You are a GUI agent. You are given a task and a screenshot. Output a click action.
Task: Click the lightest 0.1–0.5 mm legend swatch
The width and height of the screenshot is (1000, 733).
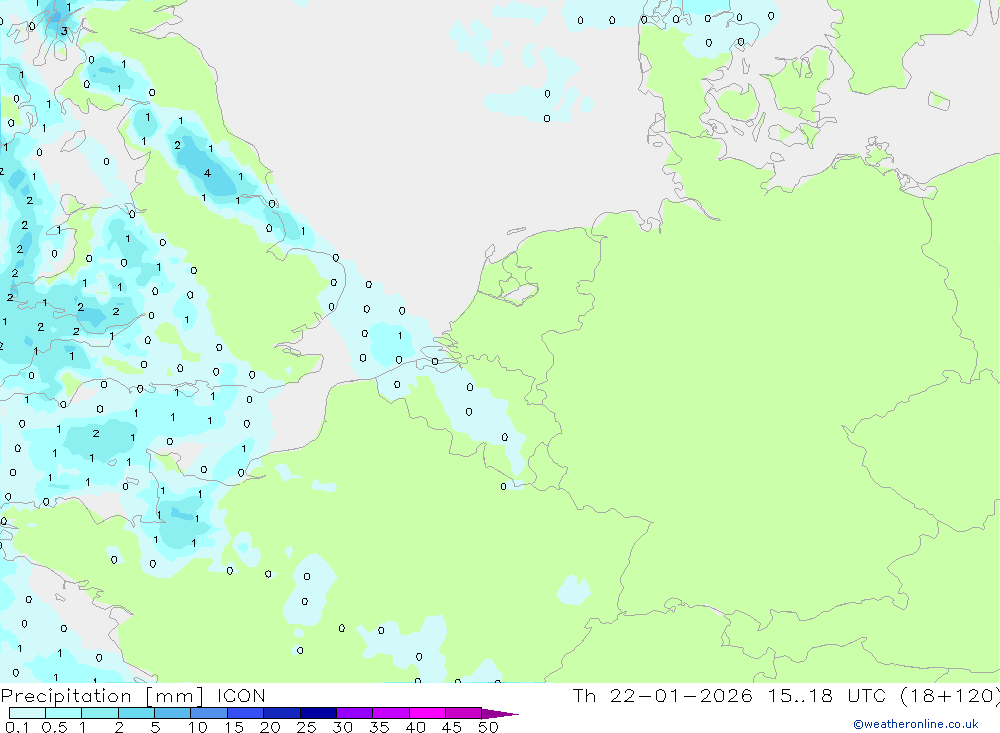pyautogui.click(x=27, y=713)
